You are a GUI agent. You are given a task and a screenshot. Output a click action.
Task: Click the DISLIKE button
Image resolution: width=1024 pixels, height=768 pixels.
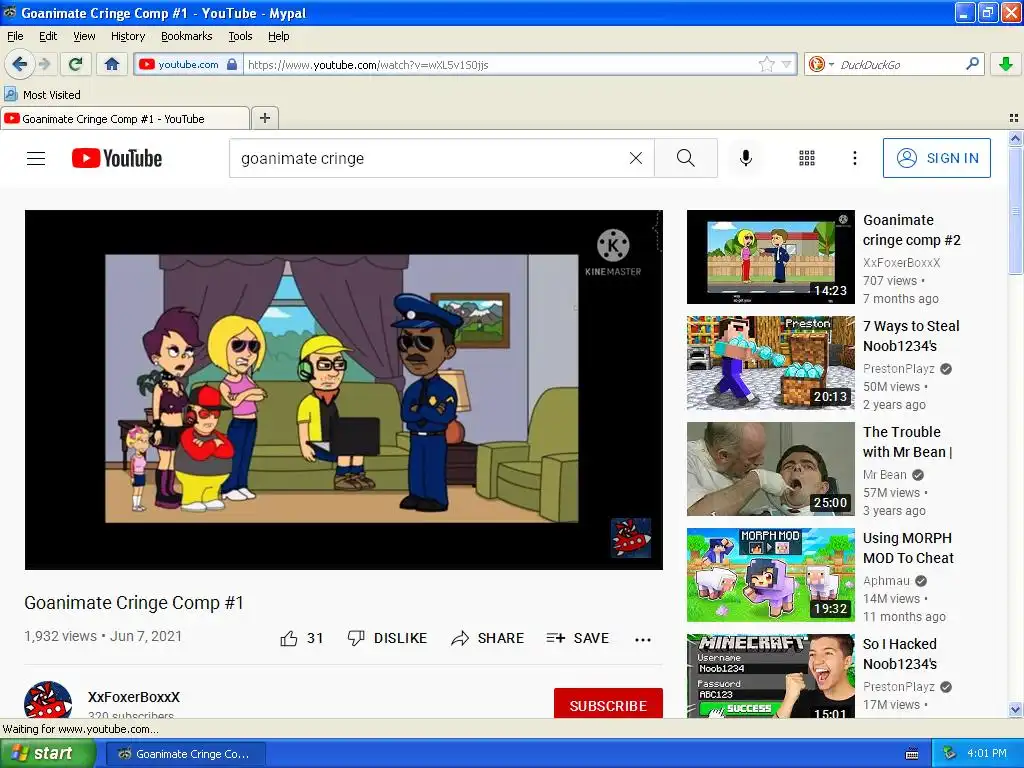click(387, 638)
